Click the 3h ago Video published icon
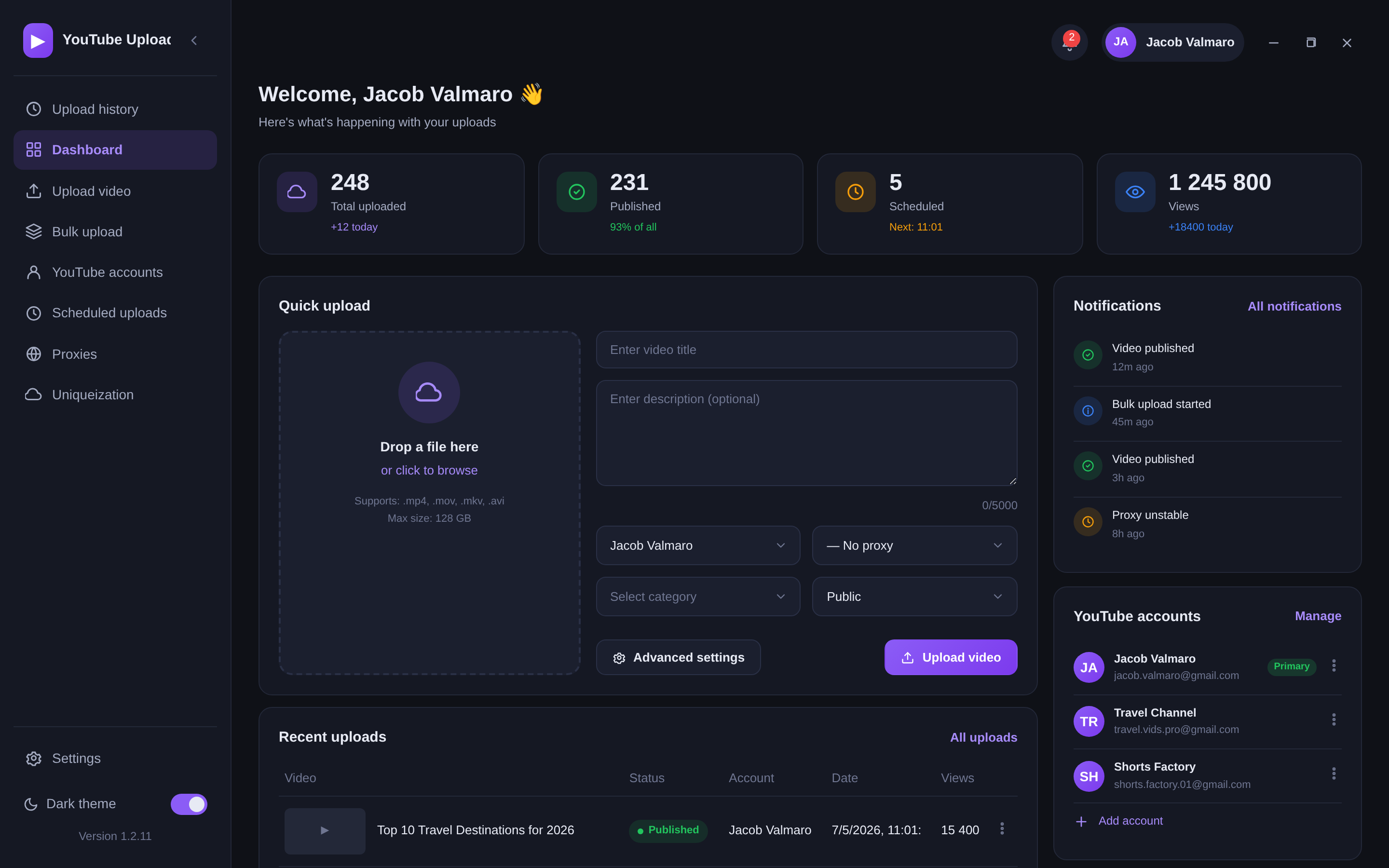Screen dimensions: 1389x868 click(x=1088, y=465)
